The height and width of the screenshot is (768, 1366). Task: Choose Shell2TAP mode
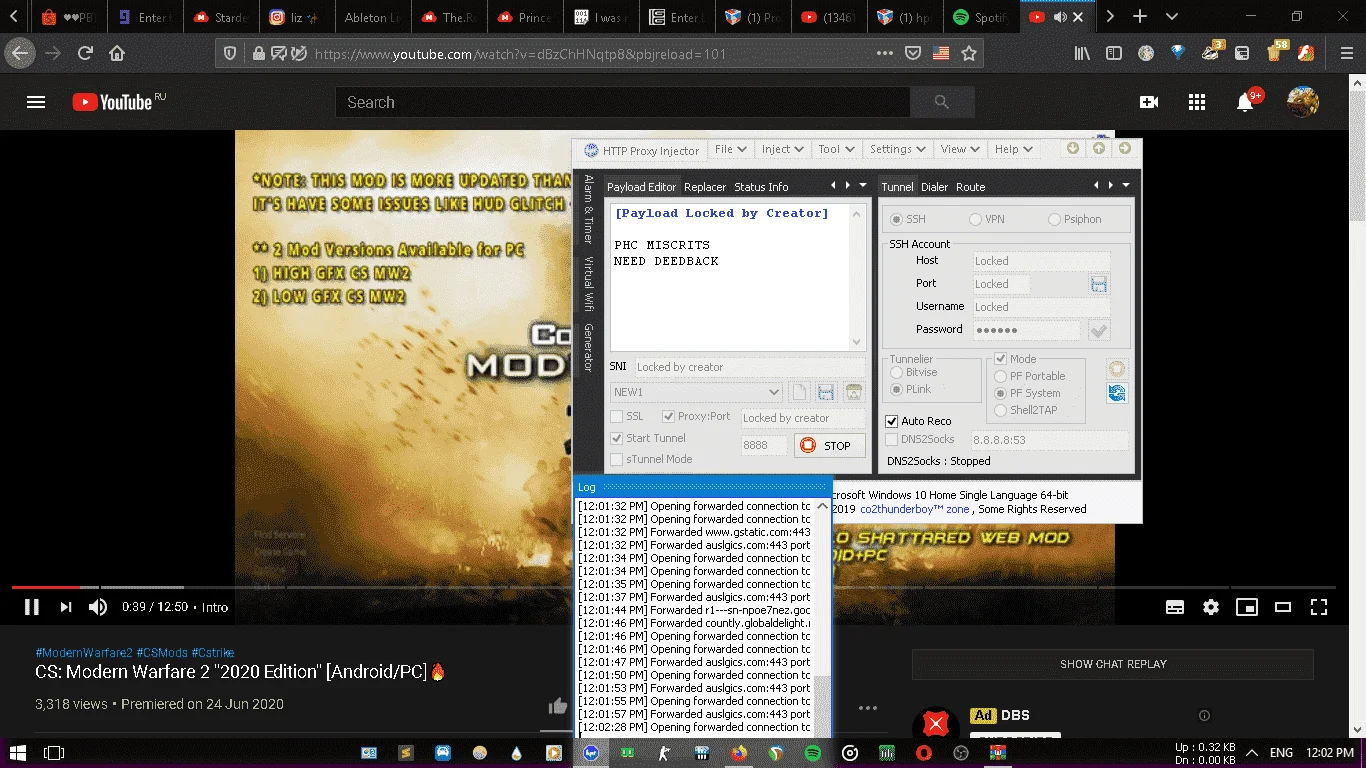click(x=1026, y=410)
